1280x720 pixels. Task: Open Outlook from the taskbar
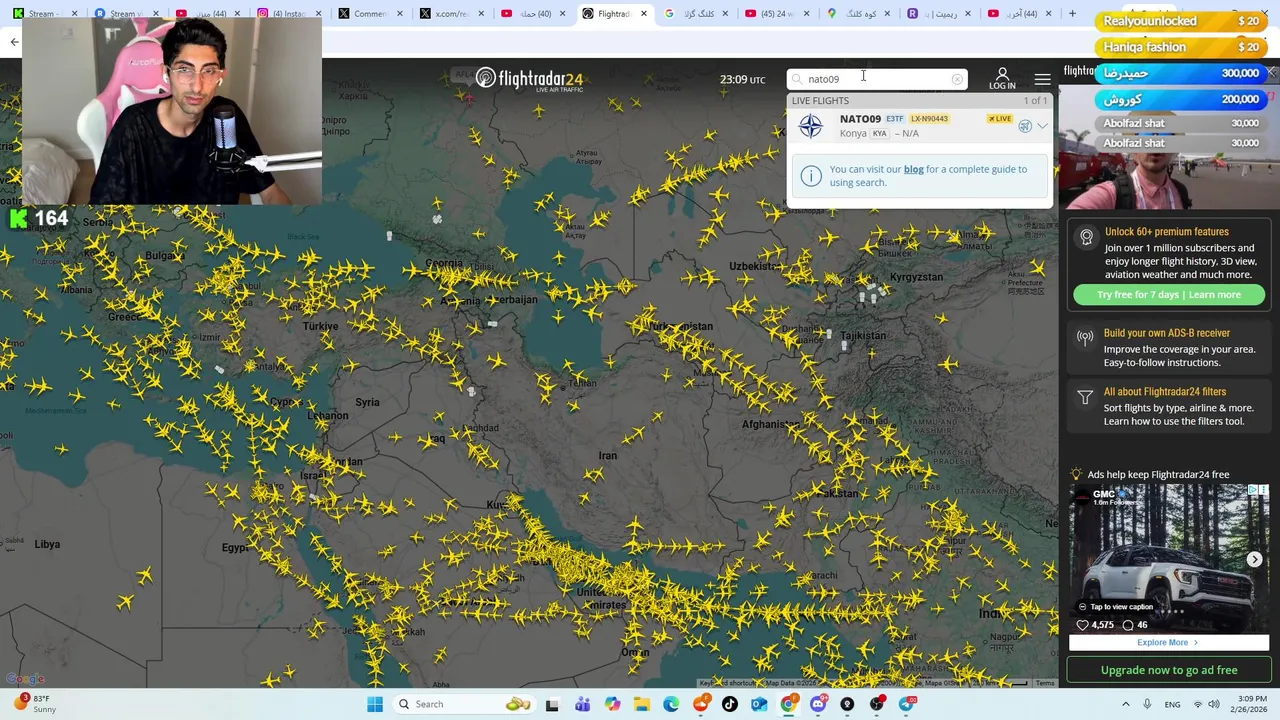click(759, 704)
